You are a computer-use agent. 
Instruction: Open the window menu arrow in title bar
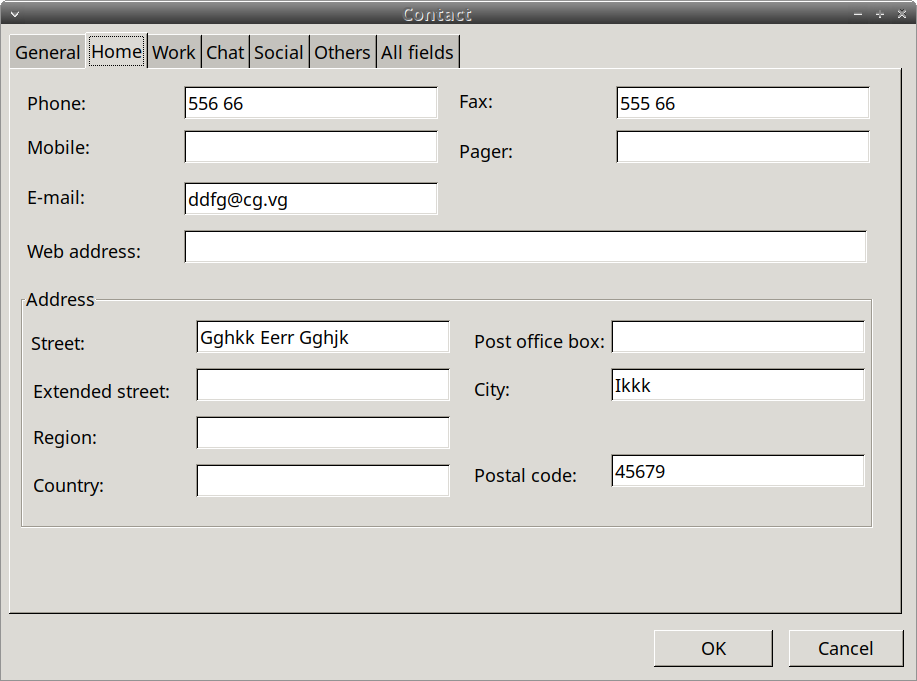(15, 14)
